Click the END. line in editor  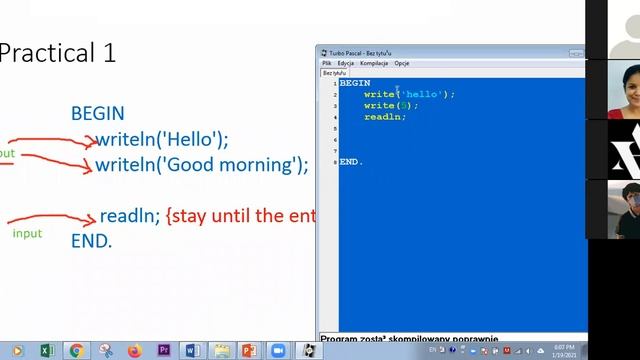pos(351,162)
